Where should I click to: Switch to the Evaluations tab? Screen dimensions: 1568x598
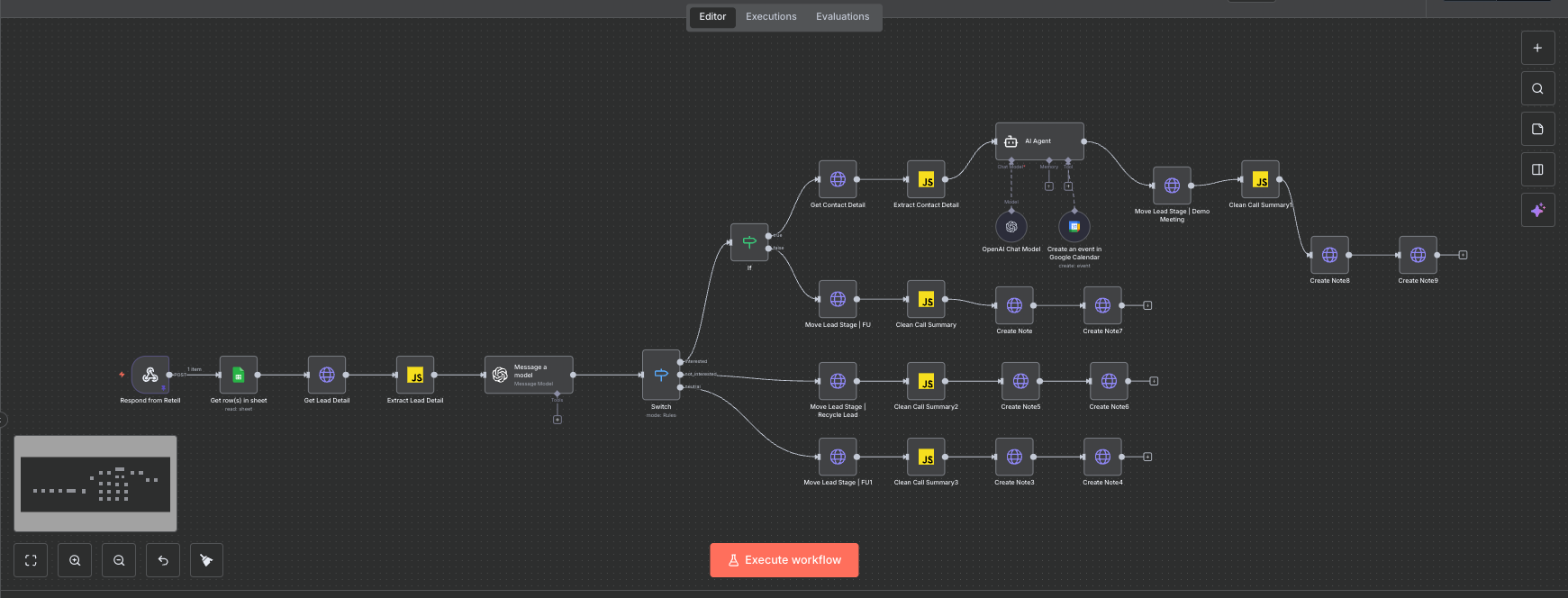[842, 17]
